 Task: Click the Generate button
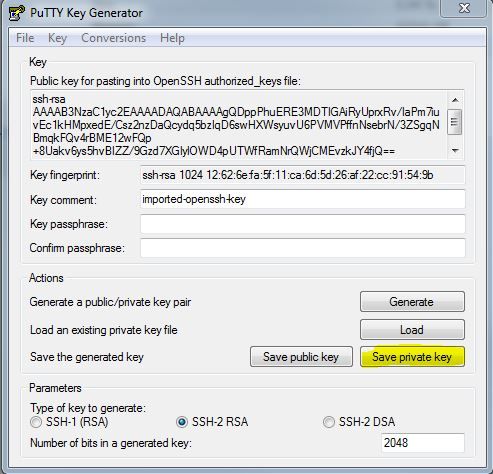pos(412,302)
